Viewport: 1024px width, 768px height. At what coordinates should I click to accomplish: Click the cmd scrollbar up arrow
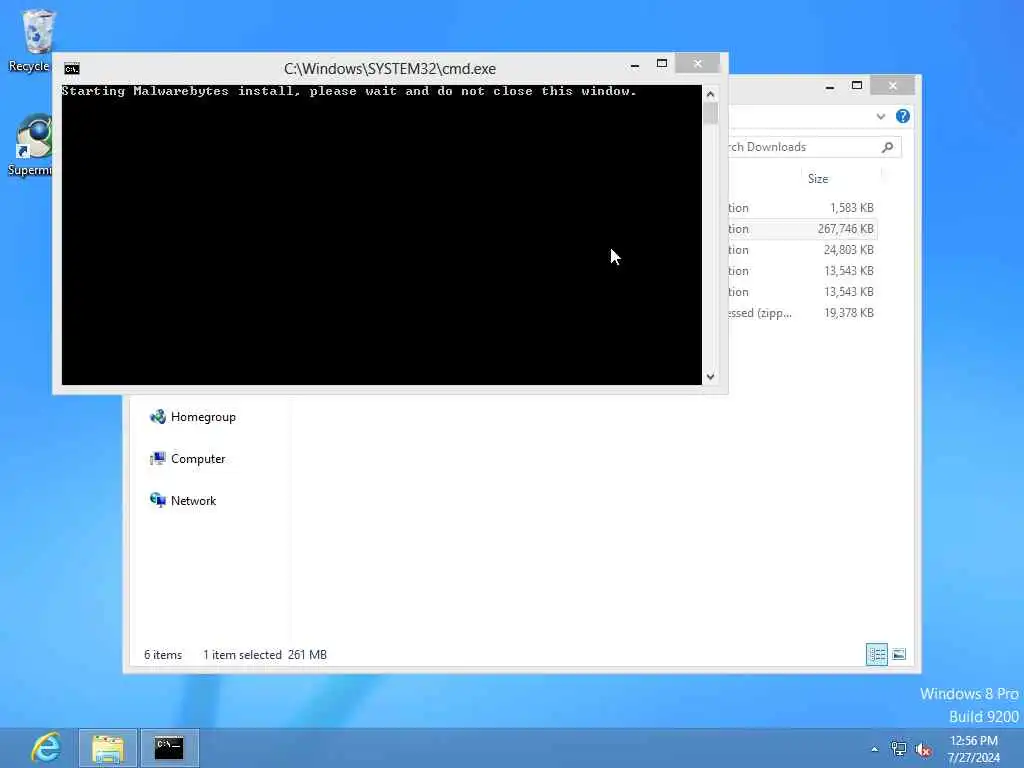tap(711, 94)
